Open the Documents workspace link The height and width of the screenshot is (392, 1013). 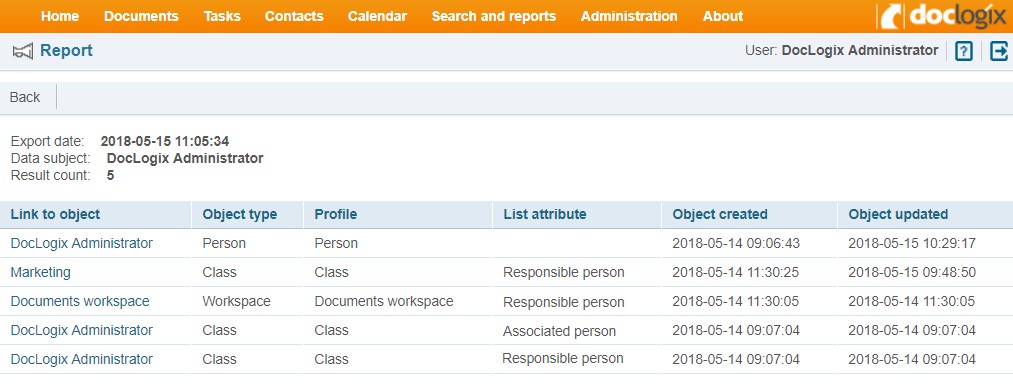point(80,302)
